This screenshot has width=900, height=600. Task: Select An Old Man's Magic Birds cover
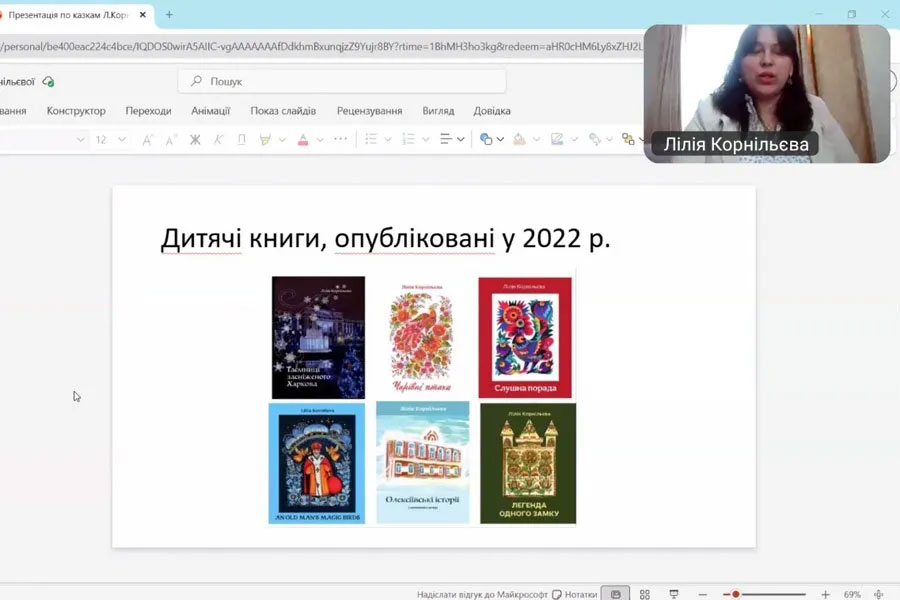317,463
